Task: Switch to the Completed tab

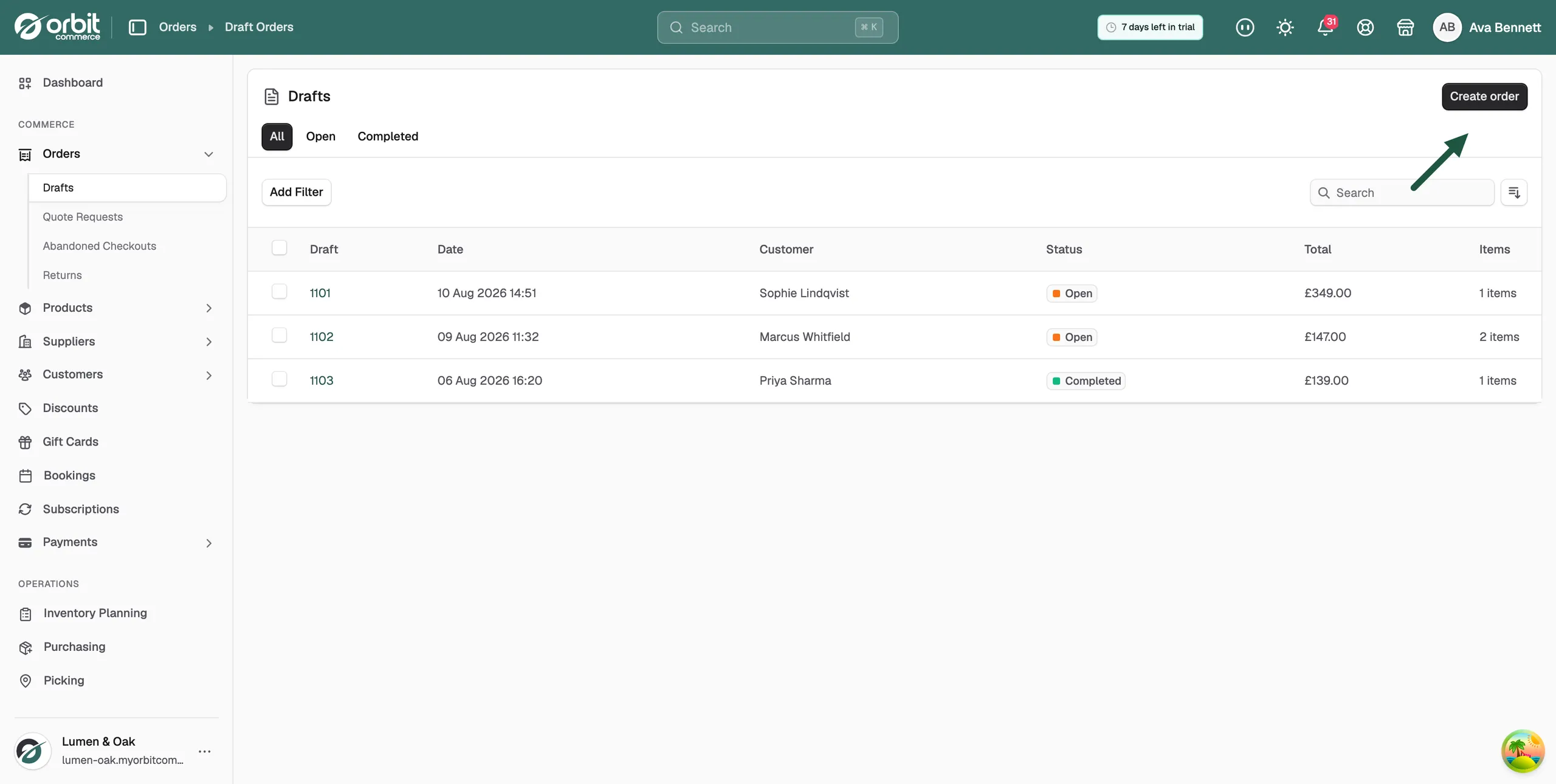Action: tap(388, 137)
